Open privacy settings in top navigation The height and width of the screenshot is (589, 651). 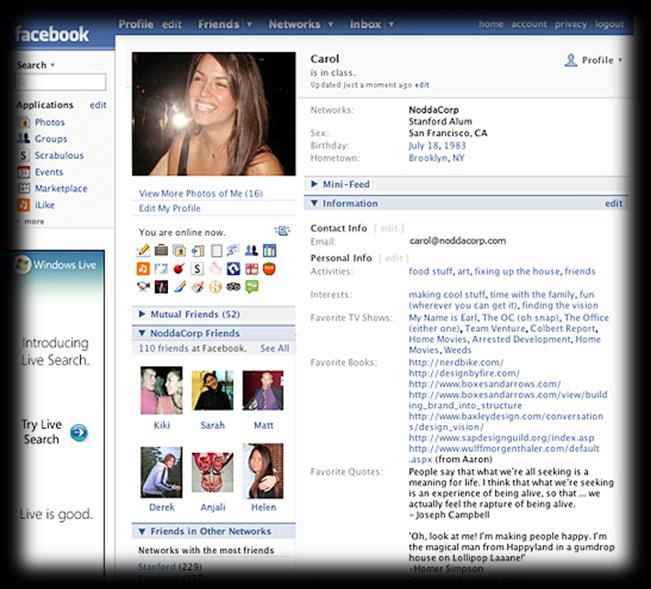tap(571, 24)
